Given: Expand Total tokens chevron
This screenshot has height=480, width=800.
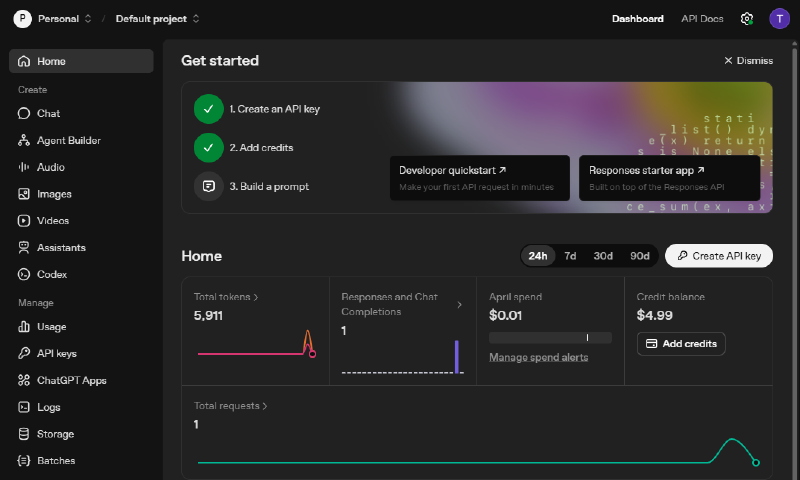Looking at the screenshot, I should 256,297.
